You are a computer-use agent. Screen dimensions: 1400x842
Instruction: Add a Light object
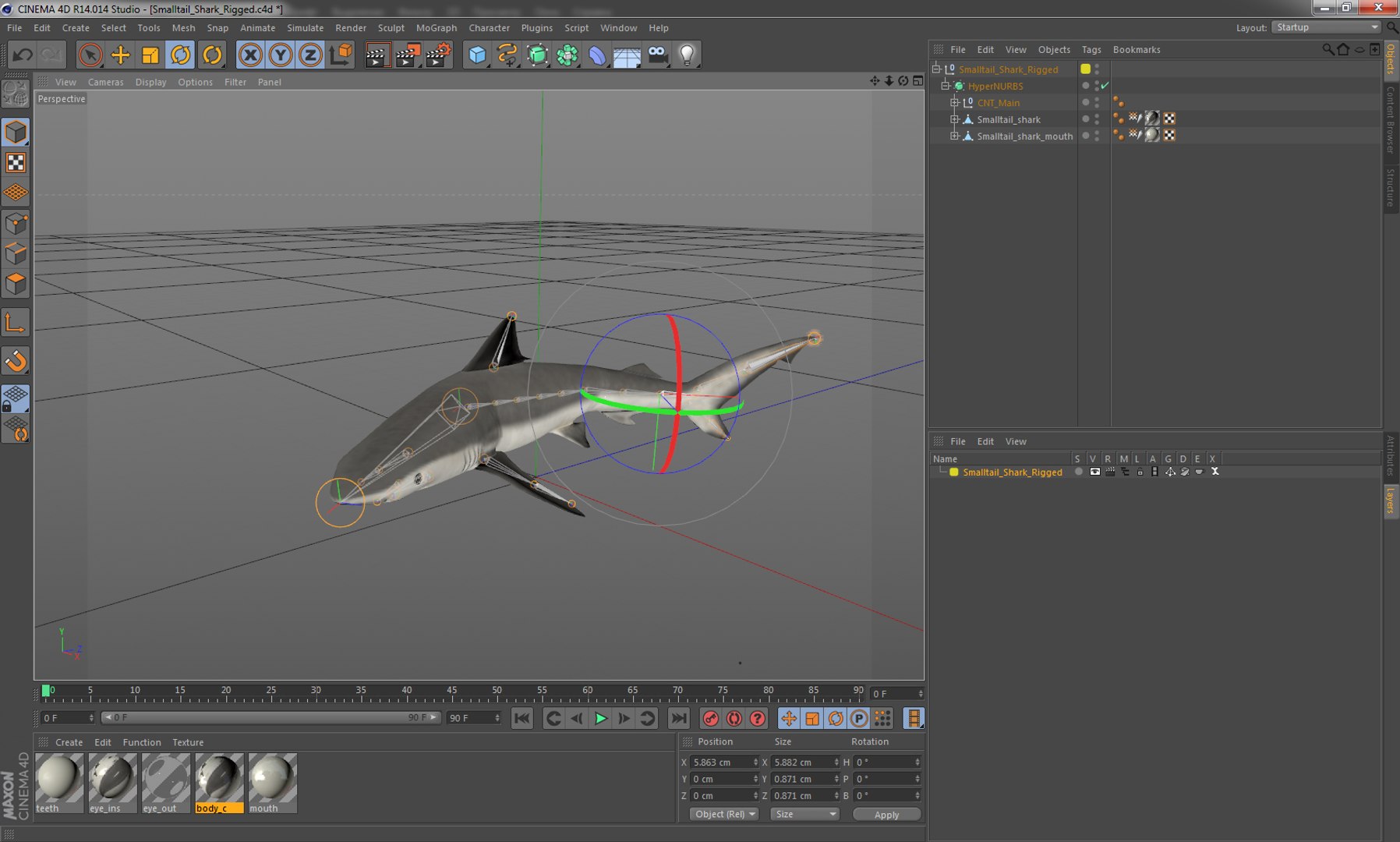[687, 55]
